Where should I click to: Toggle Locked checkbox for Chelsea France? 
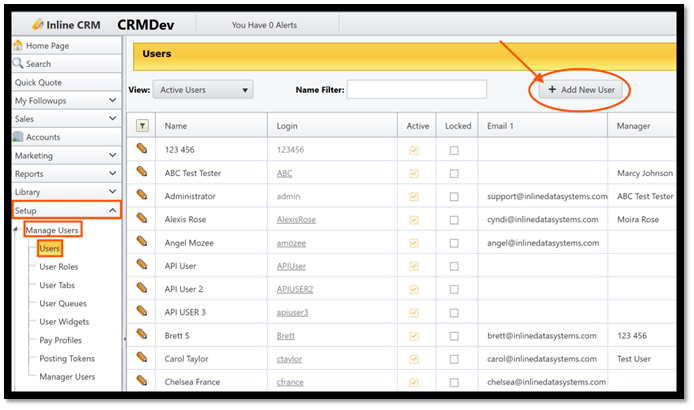454,383
